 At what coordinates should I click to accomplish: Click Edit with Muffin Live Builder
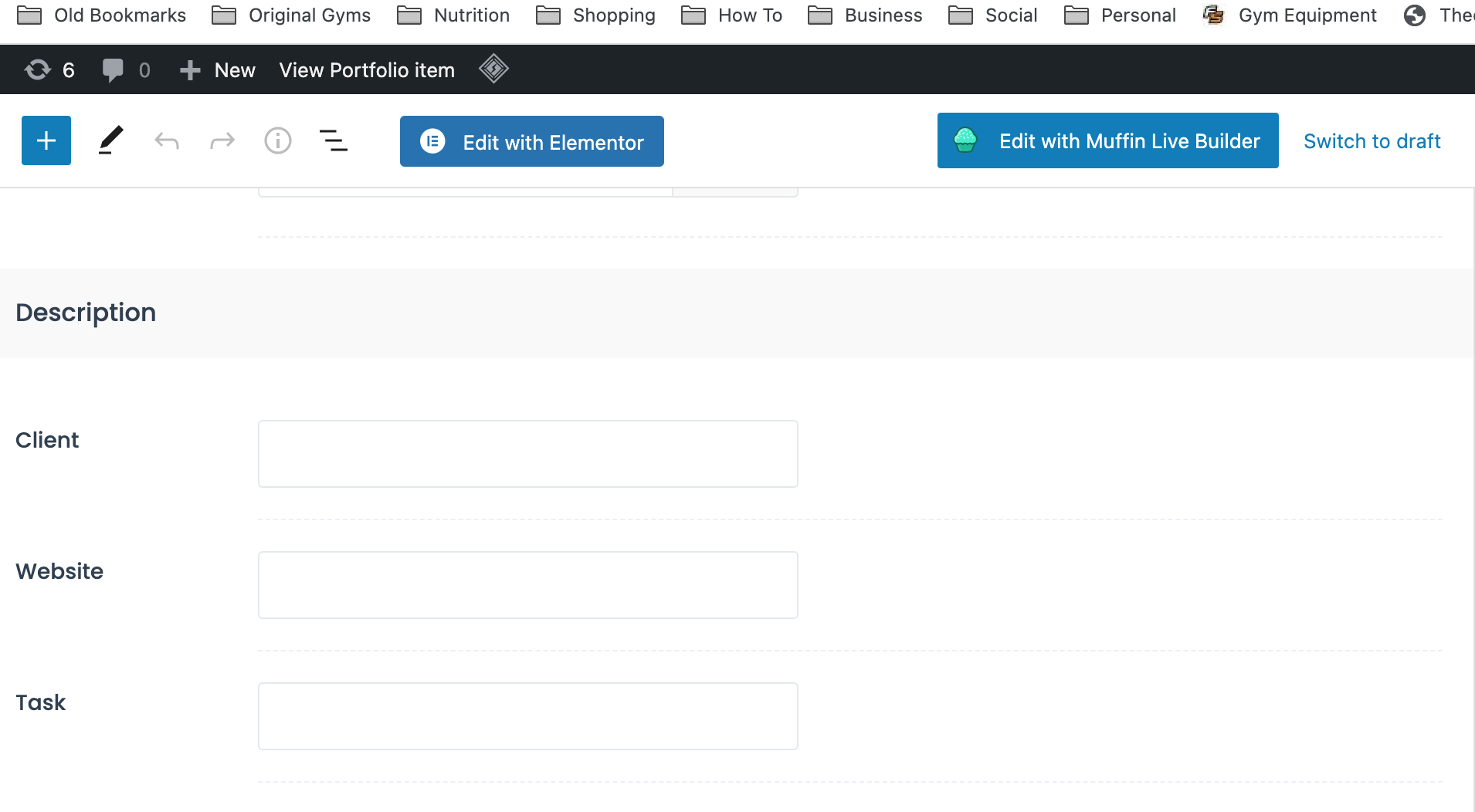pyautogui.click(x=1108, y=140)
